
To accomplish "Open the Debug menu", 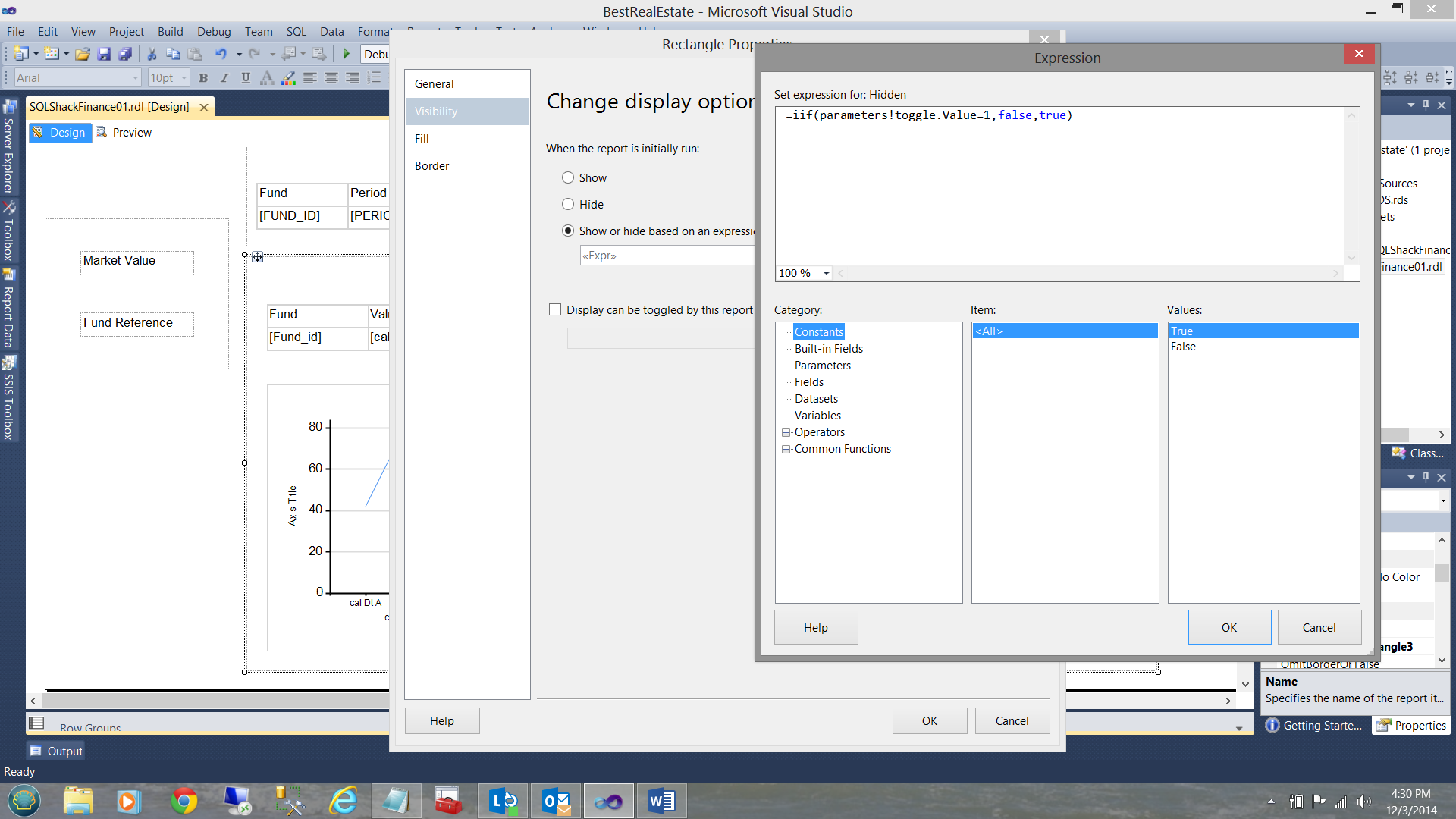I will point(213,32).
